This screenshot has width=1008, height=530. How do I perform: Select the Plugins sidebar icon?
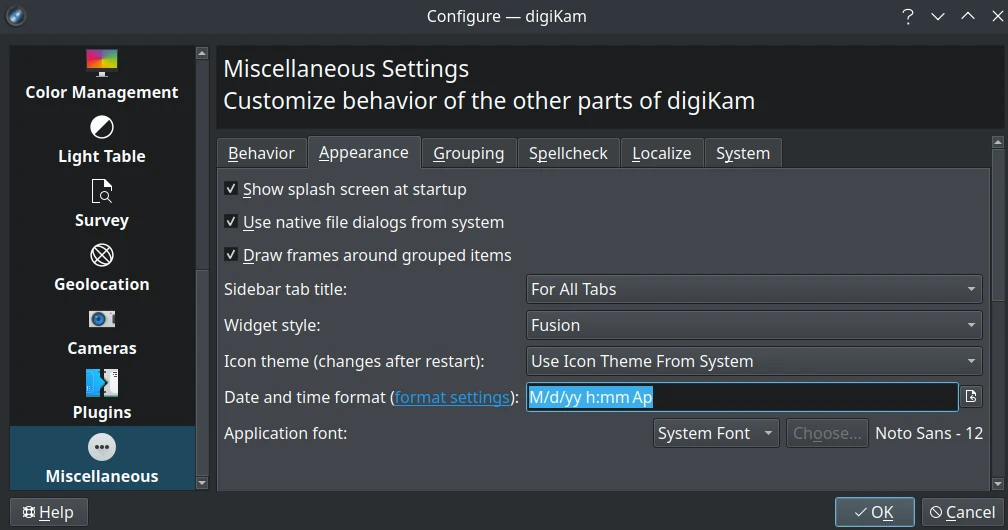coord(101,395)
